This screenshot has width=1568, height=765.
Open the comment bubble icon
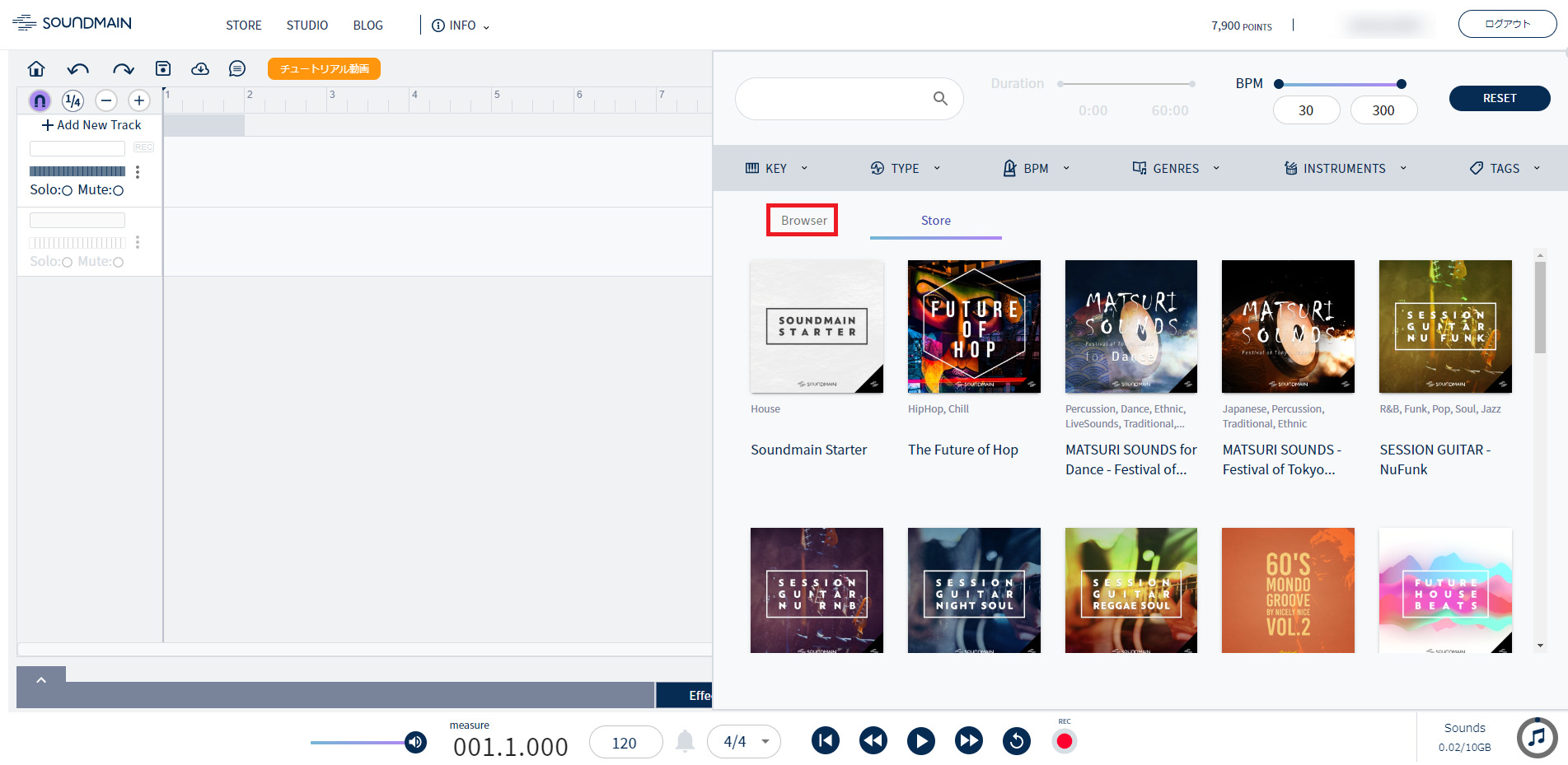(x=237, y=68)
